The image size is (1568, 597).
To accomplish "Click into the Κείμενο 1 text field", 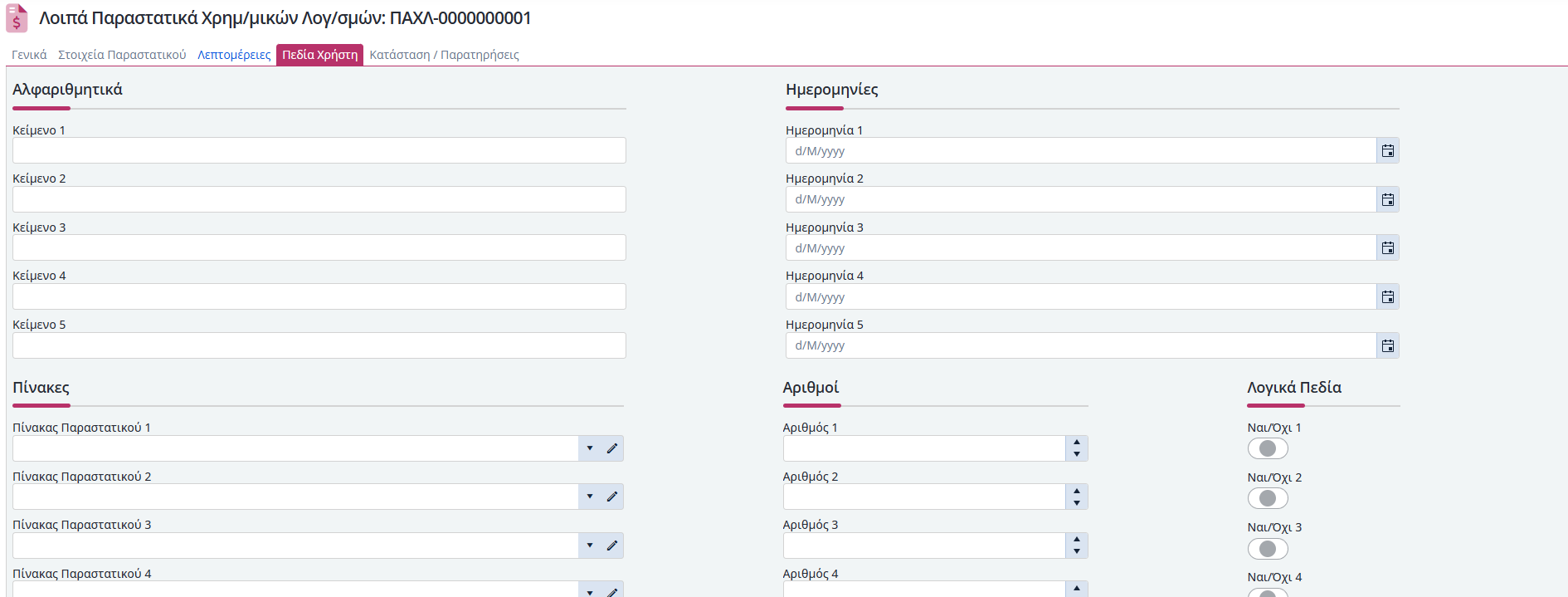I will [x=319, y=150].
